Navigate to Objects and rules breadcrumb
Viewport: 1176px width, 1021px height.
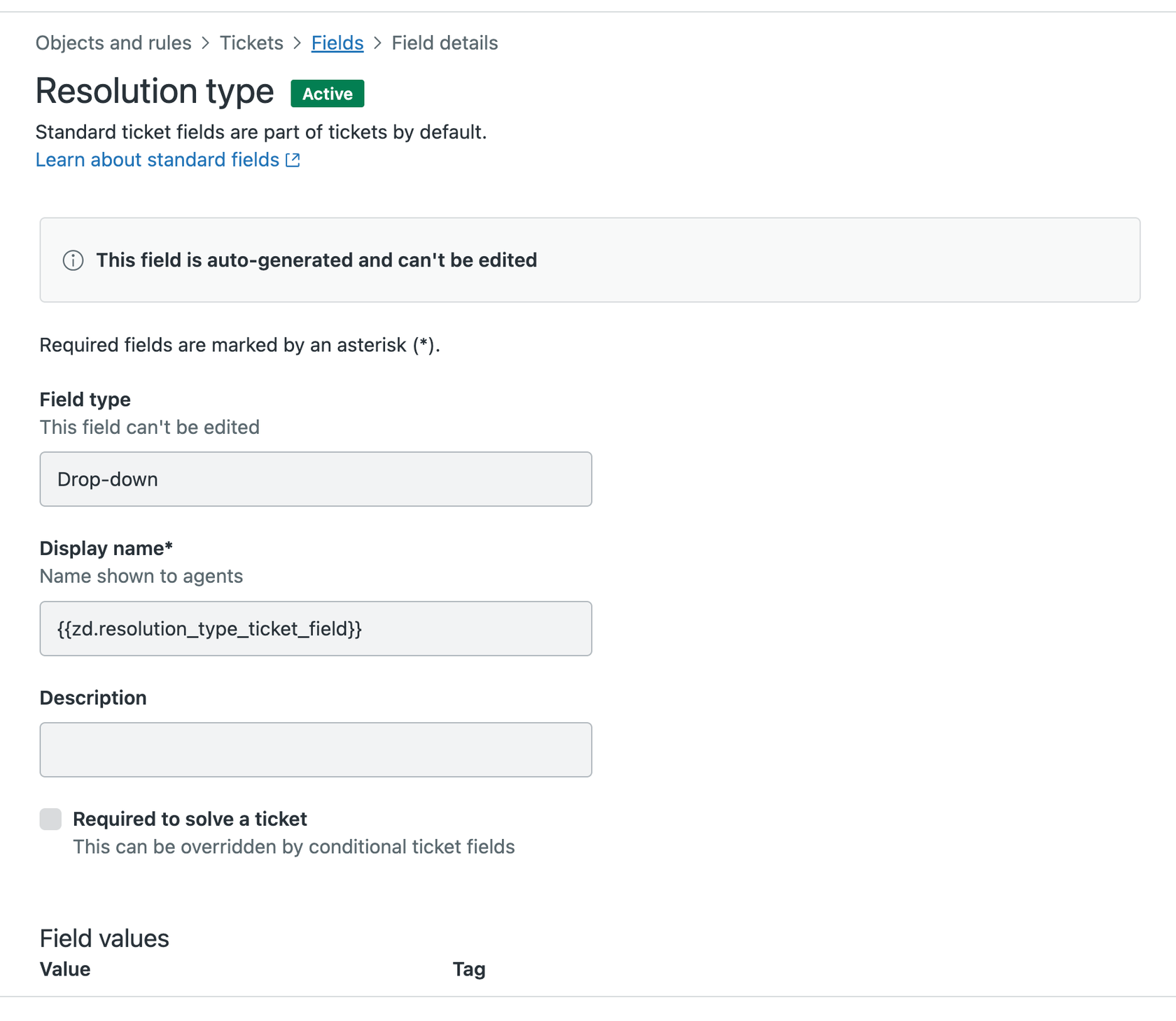(x=113, y=43)
